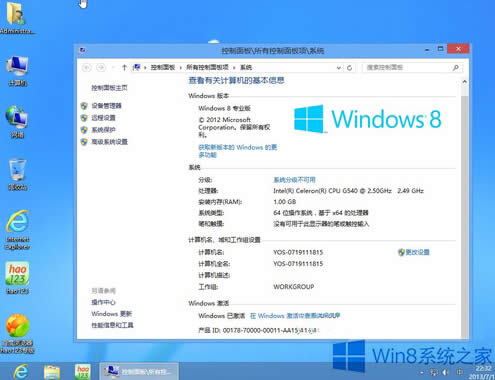
Task: Open 操作中心 link
Action: pos(103,302)
